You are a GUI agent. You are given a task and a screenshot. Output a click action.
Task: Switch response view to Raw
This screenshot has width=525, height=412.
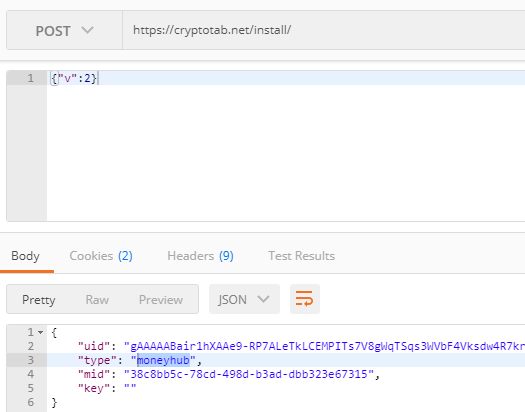pyautogui.click(x=97, y=300)
